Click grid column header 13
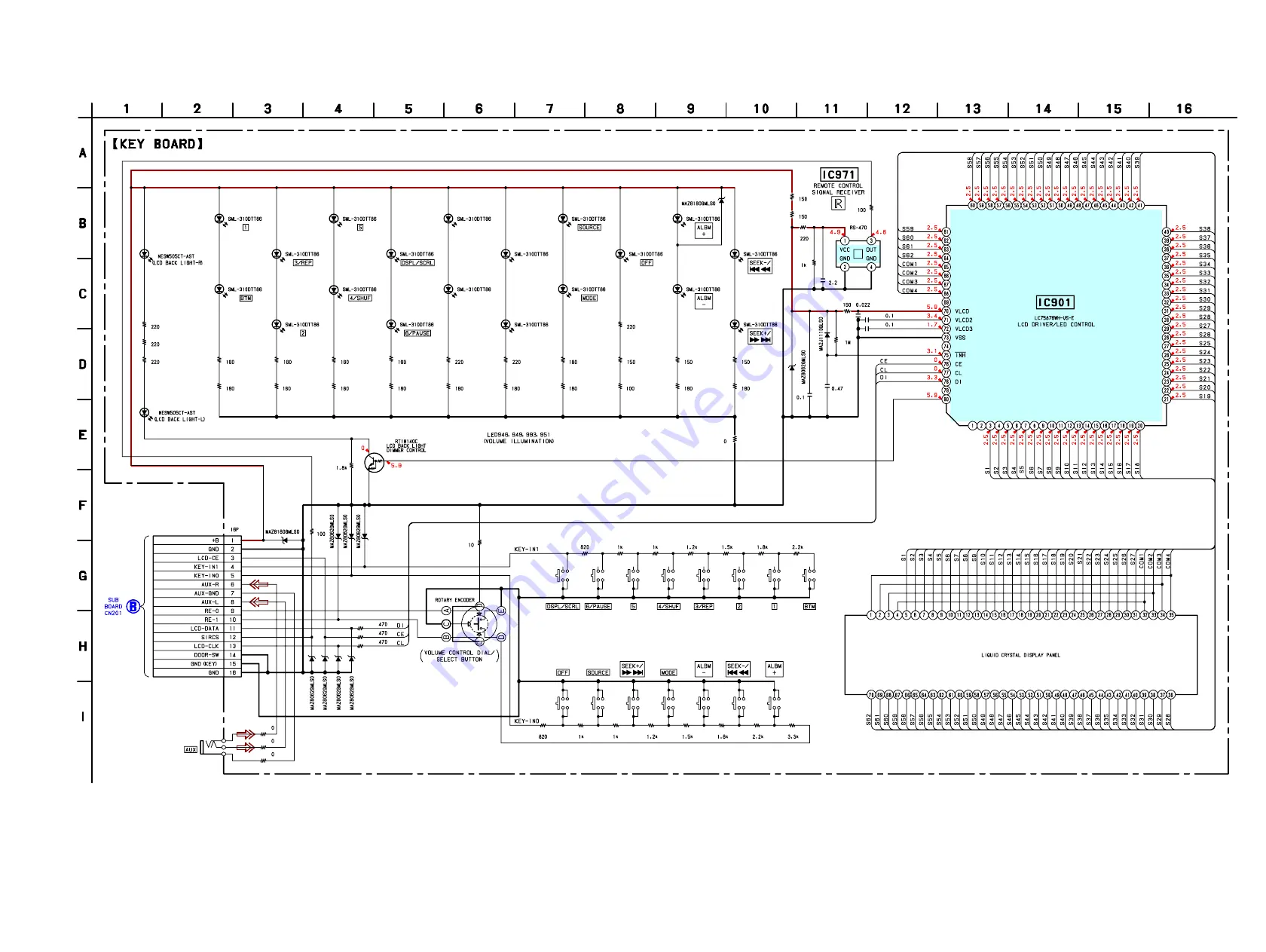 point(973,109)
